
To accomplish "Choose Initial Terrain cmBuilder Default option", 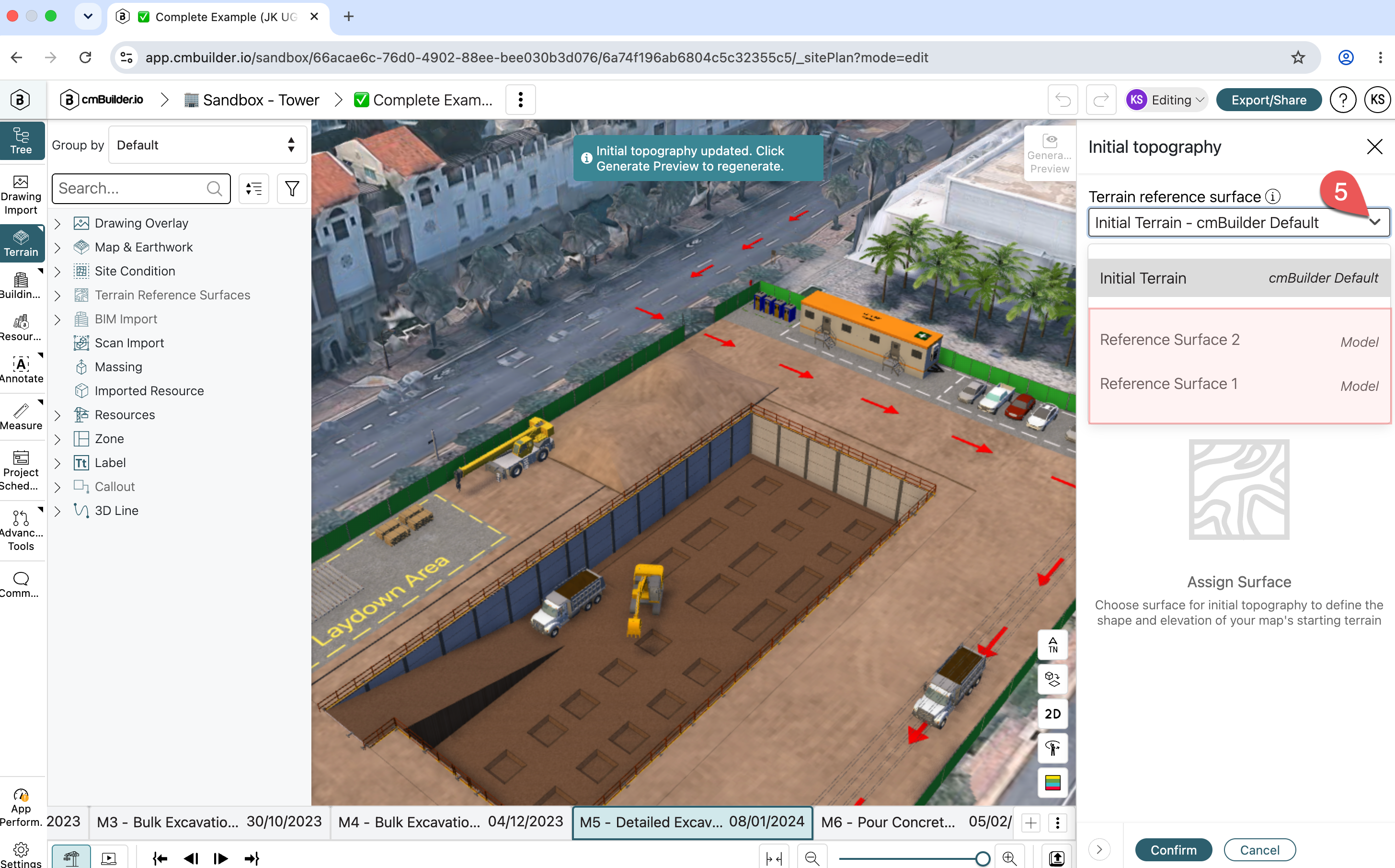I will pos(1239,278).
